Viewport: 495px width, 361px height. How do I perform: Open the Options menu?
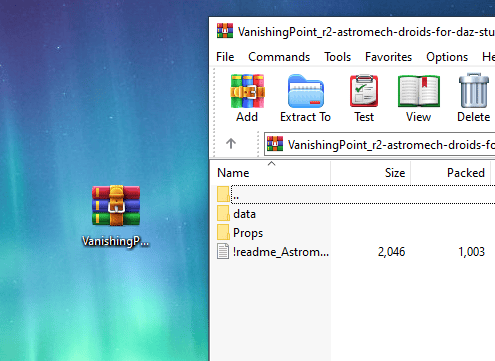pos(447,57)
